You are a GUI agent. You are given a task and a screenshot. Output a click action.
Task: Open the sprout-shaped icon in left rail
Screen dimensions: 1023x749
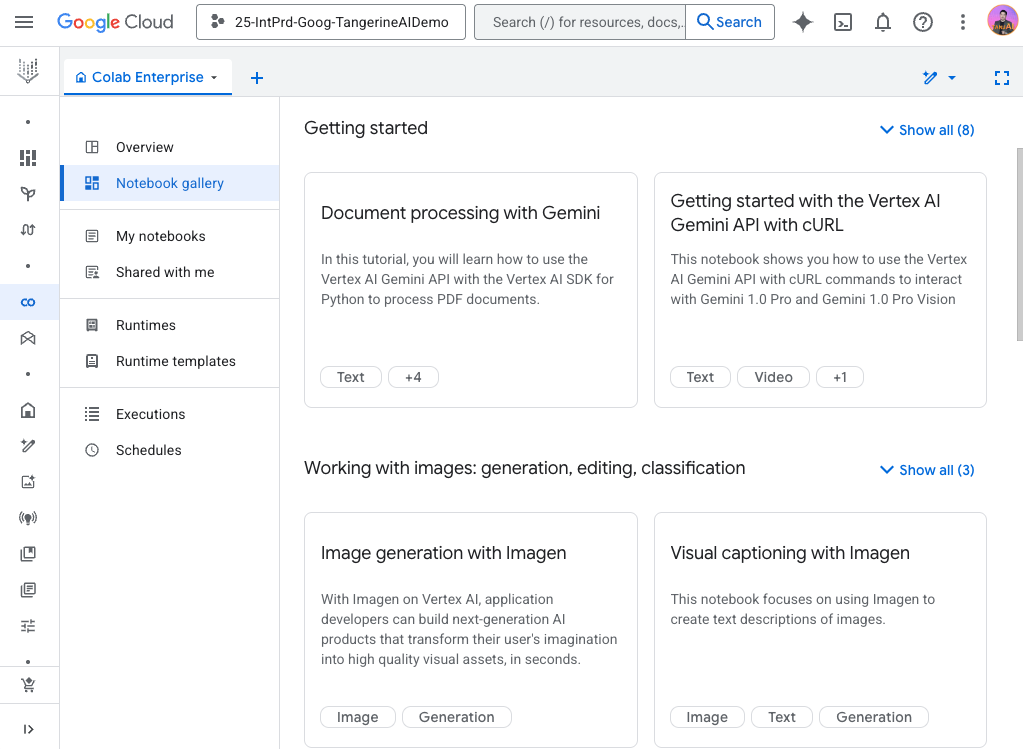pyautogui.click(x=28, y=194)
